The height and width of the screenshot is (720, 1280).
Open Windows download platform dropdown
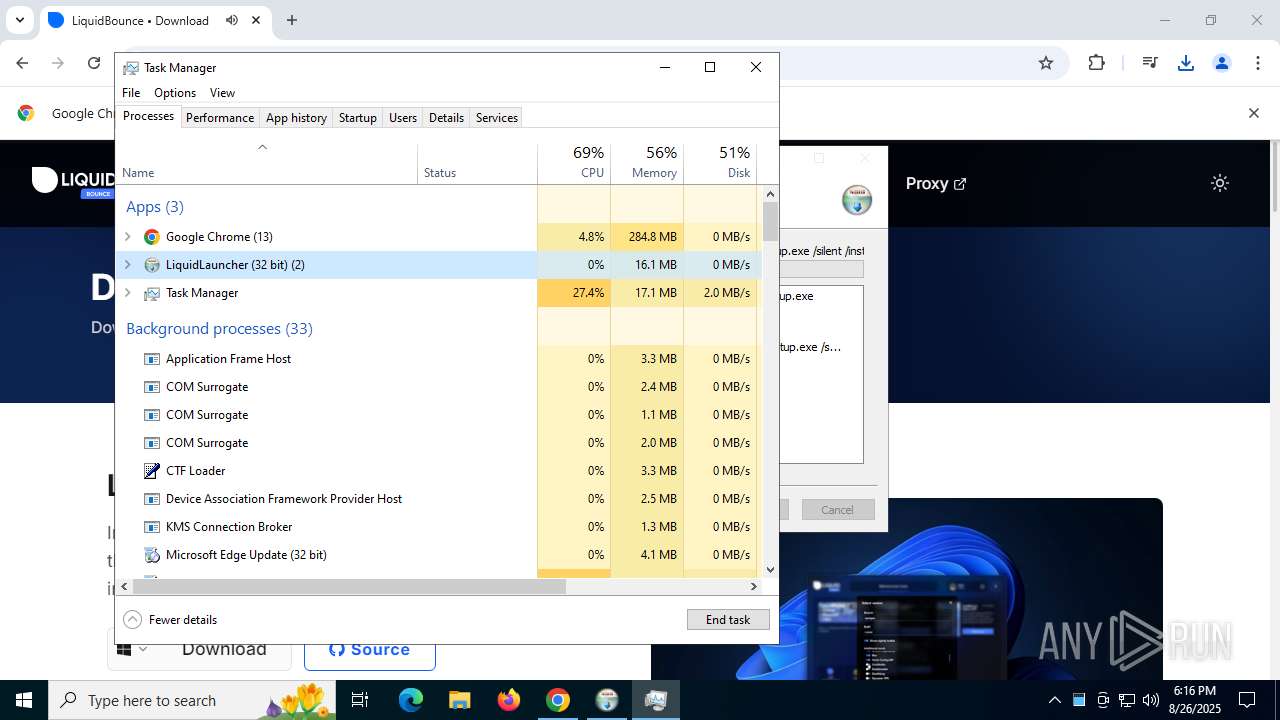(133, 649)
